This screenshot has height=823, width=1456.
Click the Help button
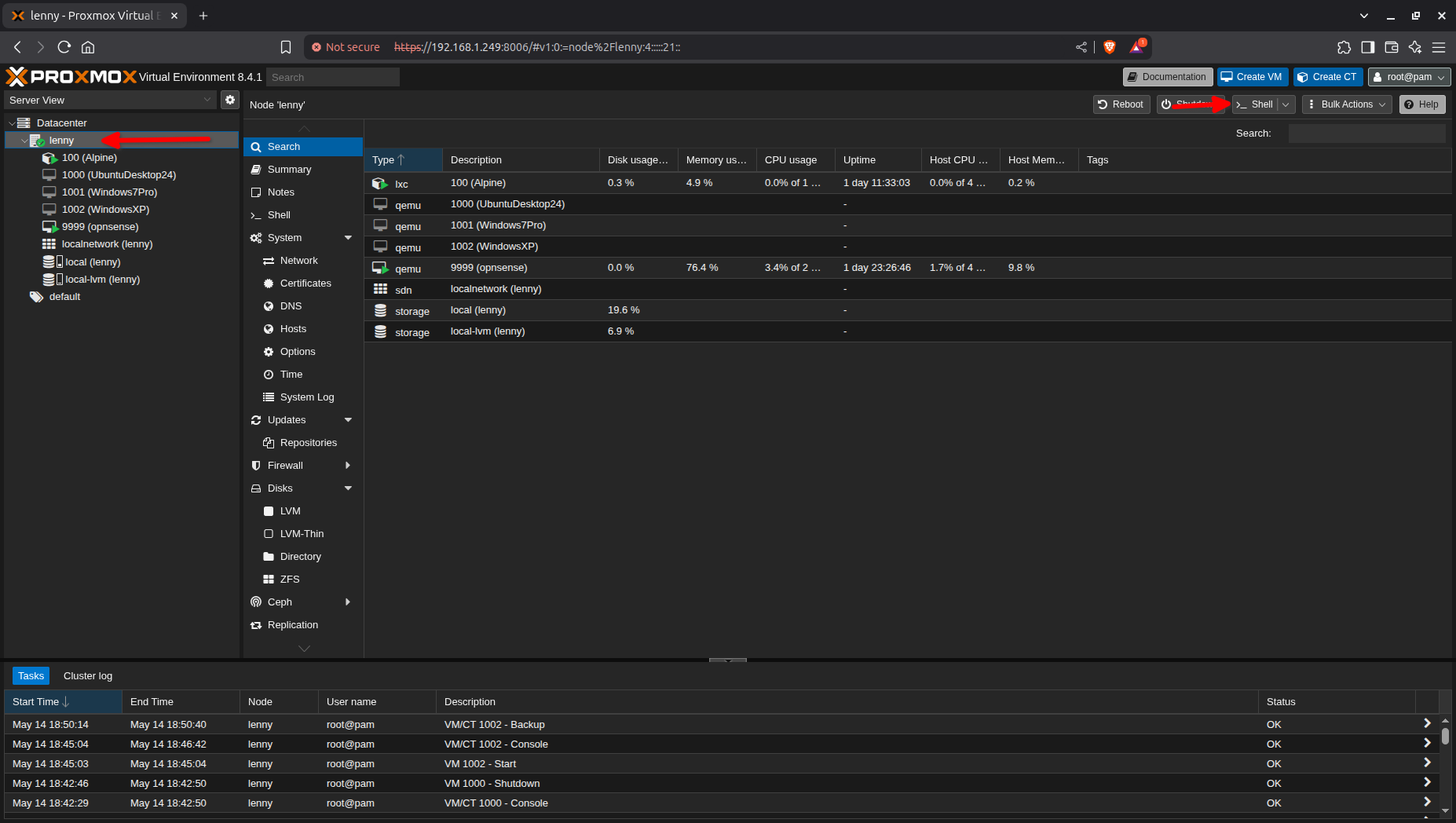click(x=1422, y=104)
